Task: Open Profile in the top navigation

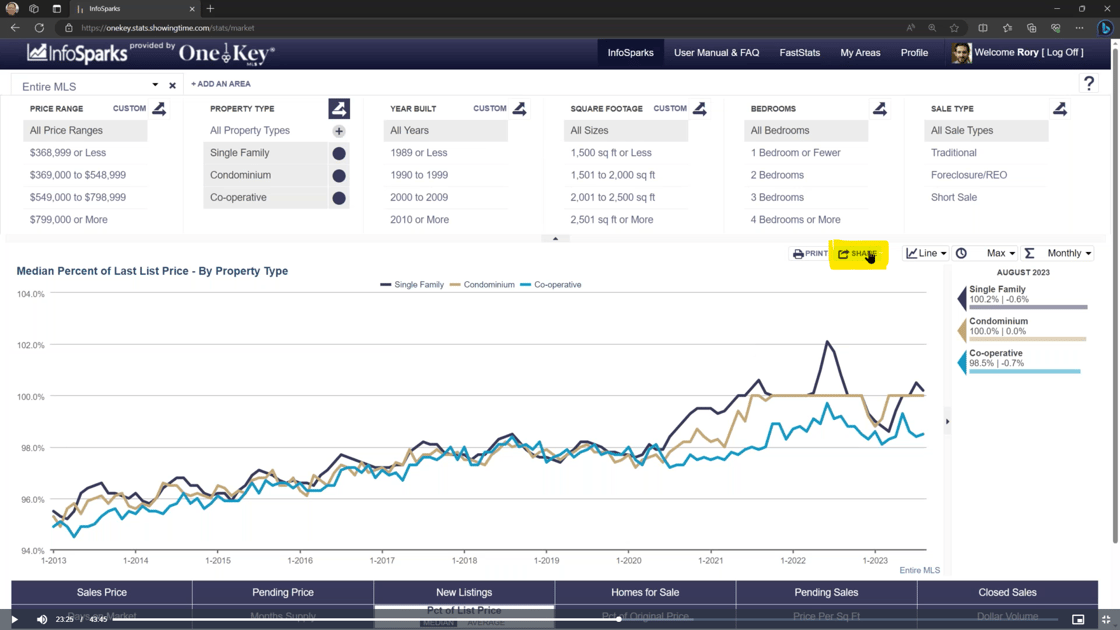Action: 914,53
